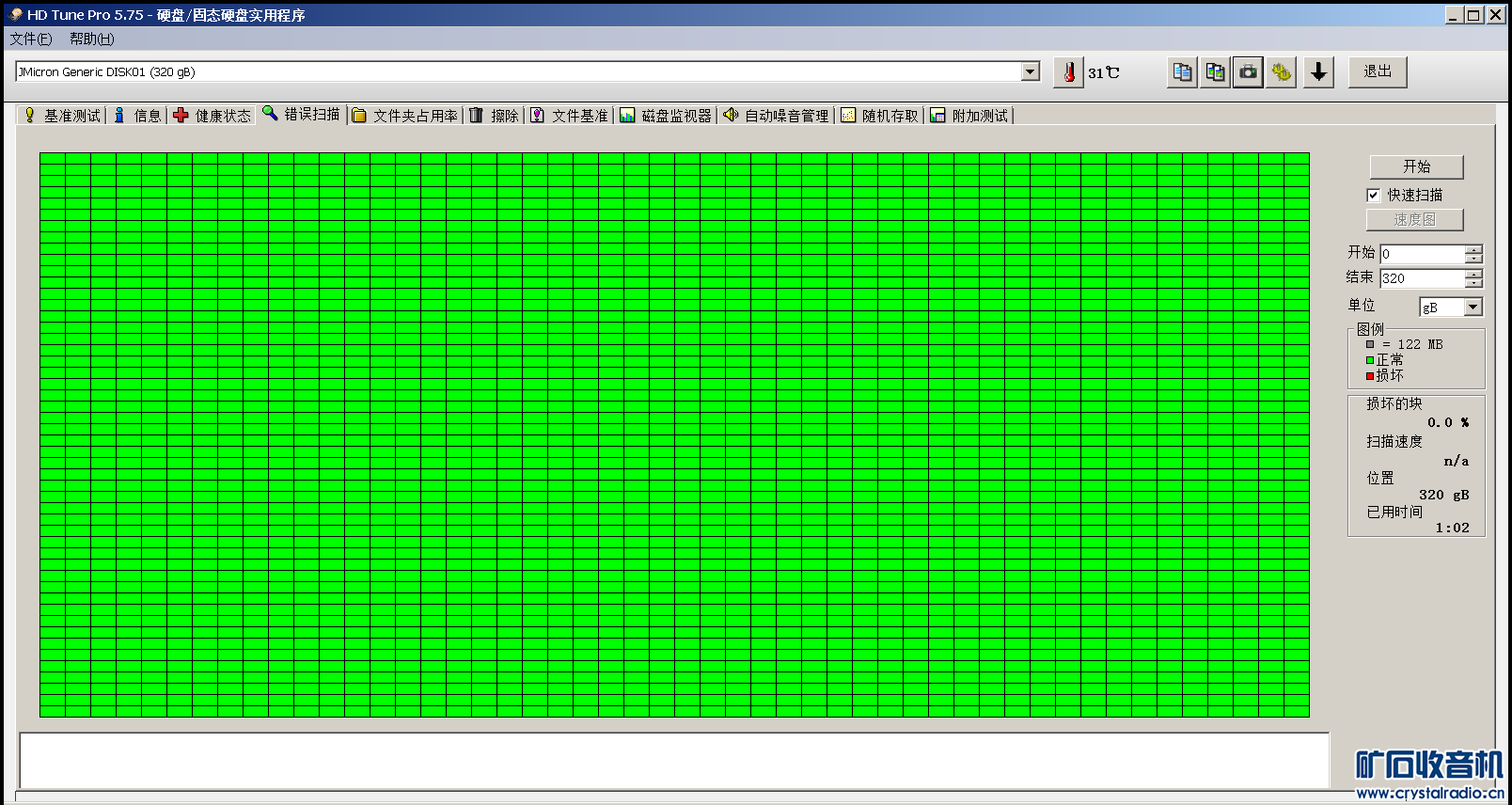Image resolution: width=1512 pixels, height=805 pixels.
Task: Click the 位置 label in statistics panel
Action: point(1380,478)
